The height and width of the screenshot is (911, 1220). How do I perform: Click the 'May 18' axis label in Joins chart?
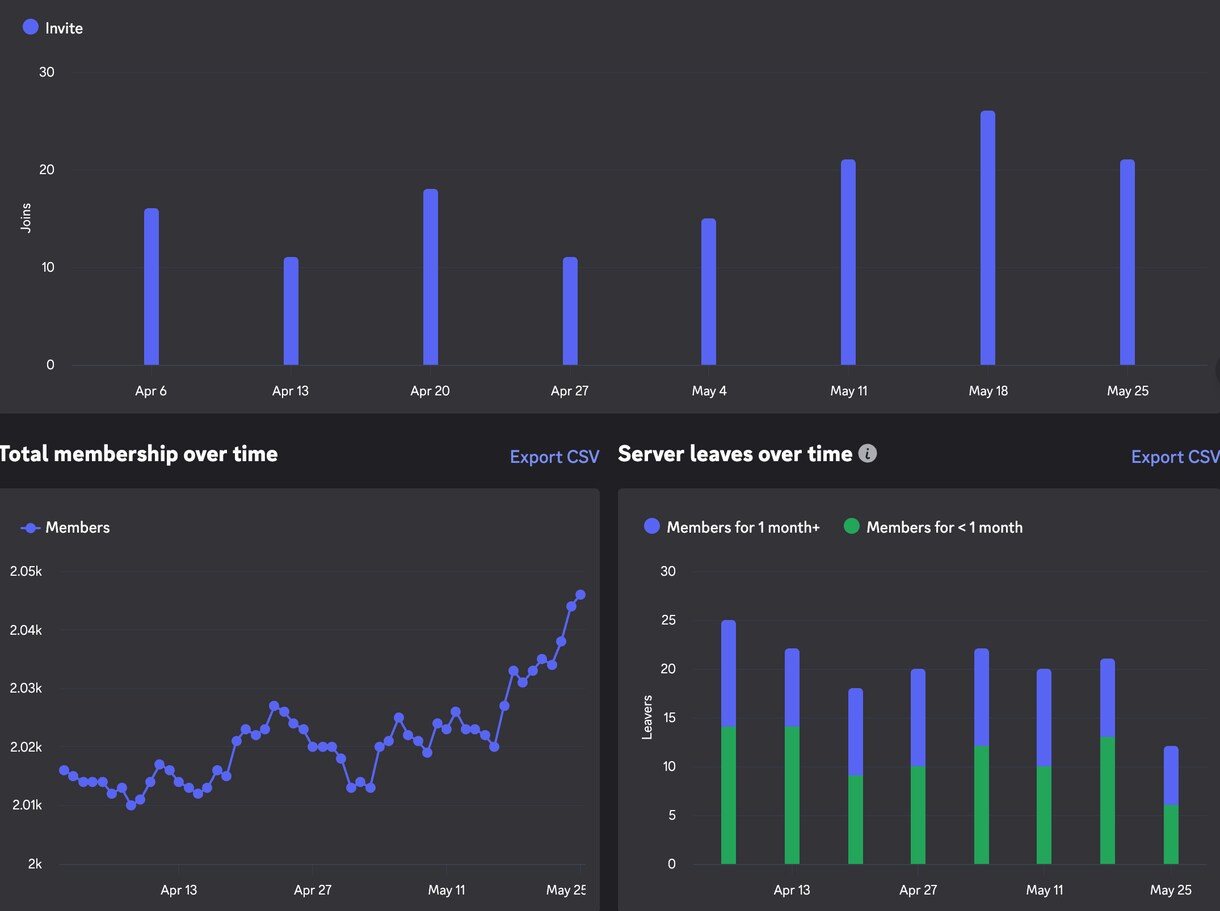[988, 391]
